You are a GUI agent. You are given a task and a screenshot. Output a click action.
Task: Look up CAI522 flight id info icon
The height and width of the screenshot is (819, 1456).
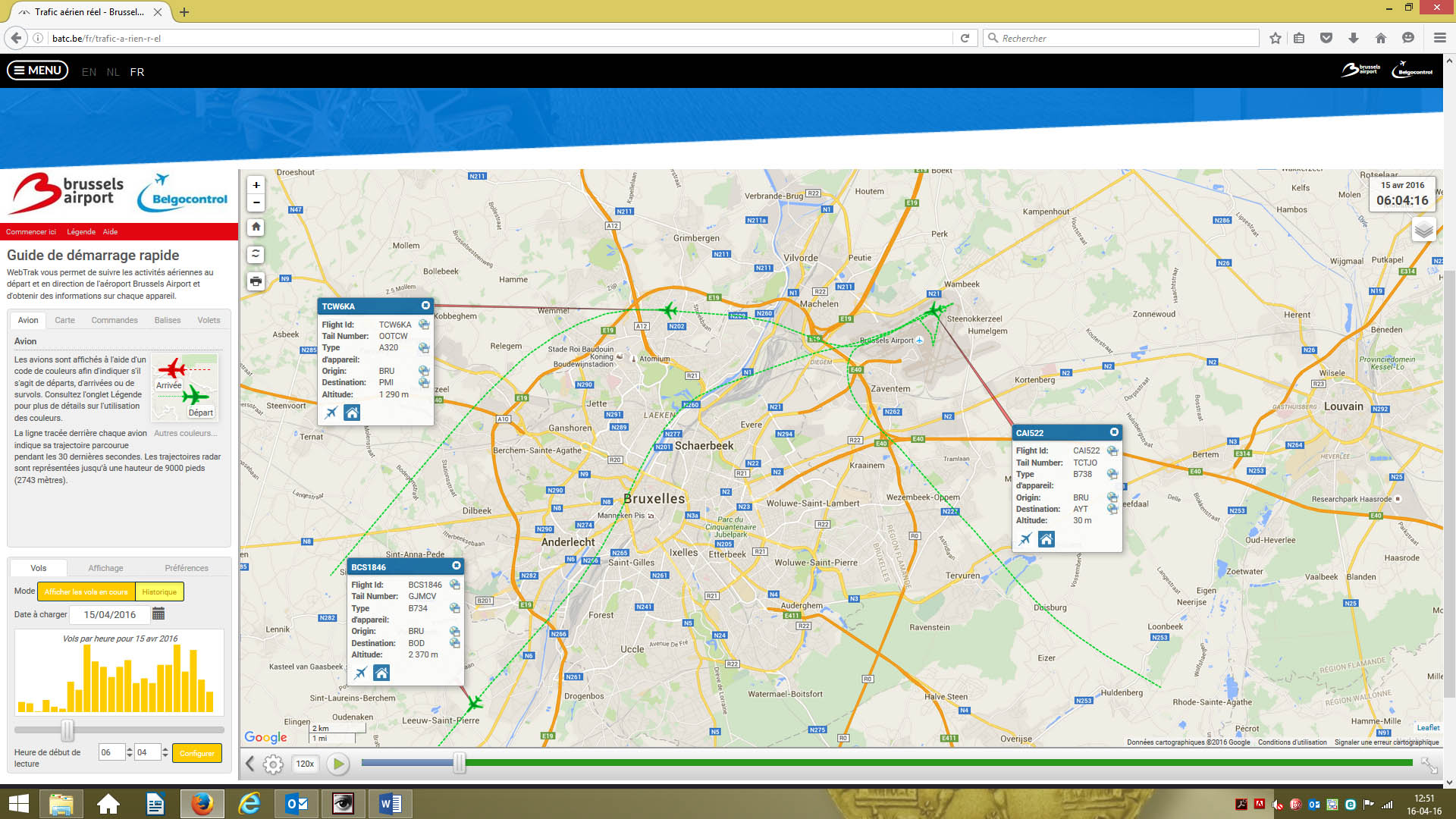tap(1112, 450)
